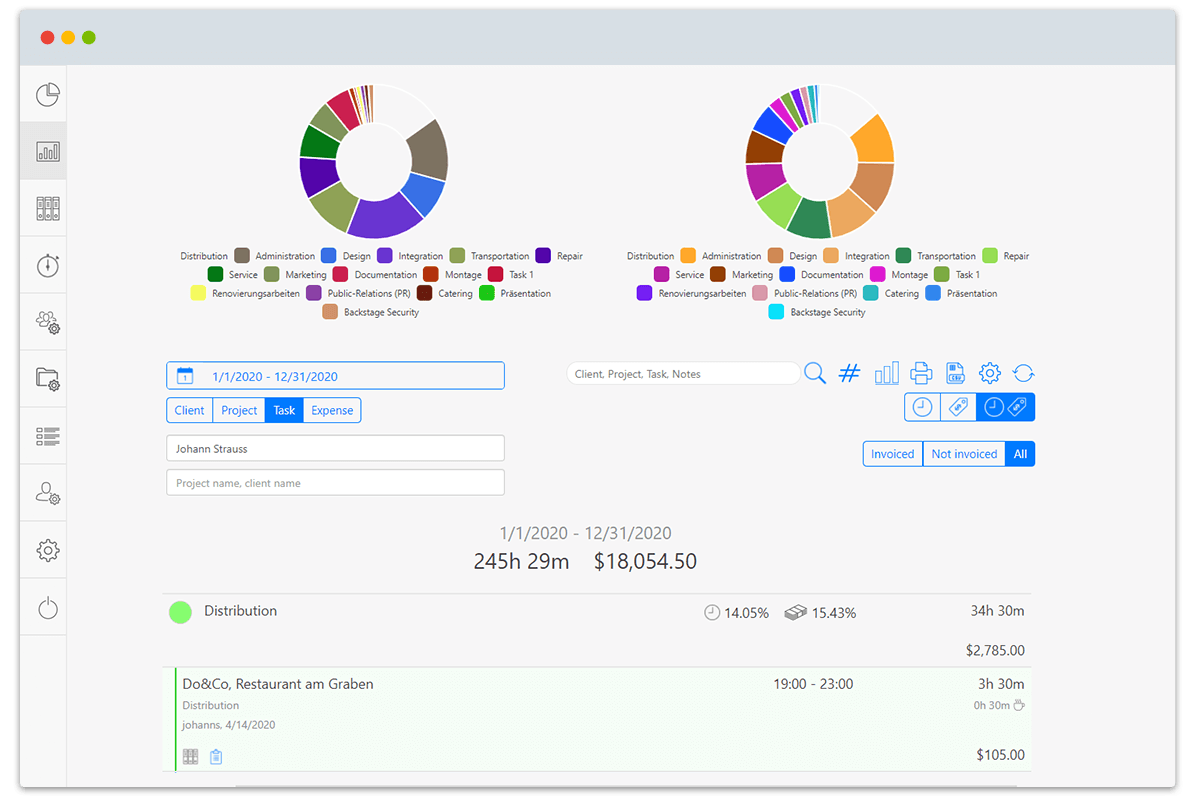This screenshot has width=1200, height=800.
Task: Click the 3h 30m entry duration
Action: pos(1001,684)
